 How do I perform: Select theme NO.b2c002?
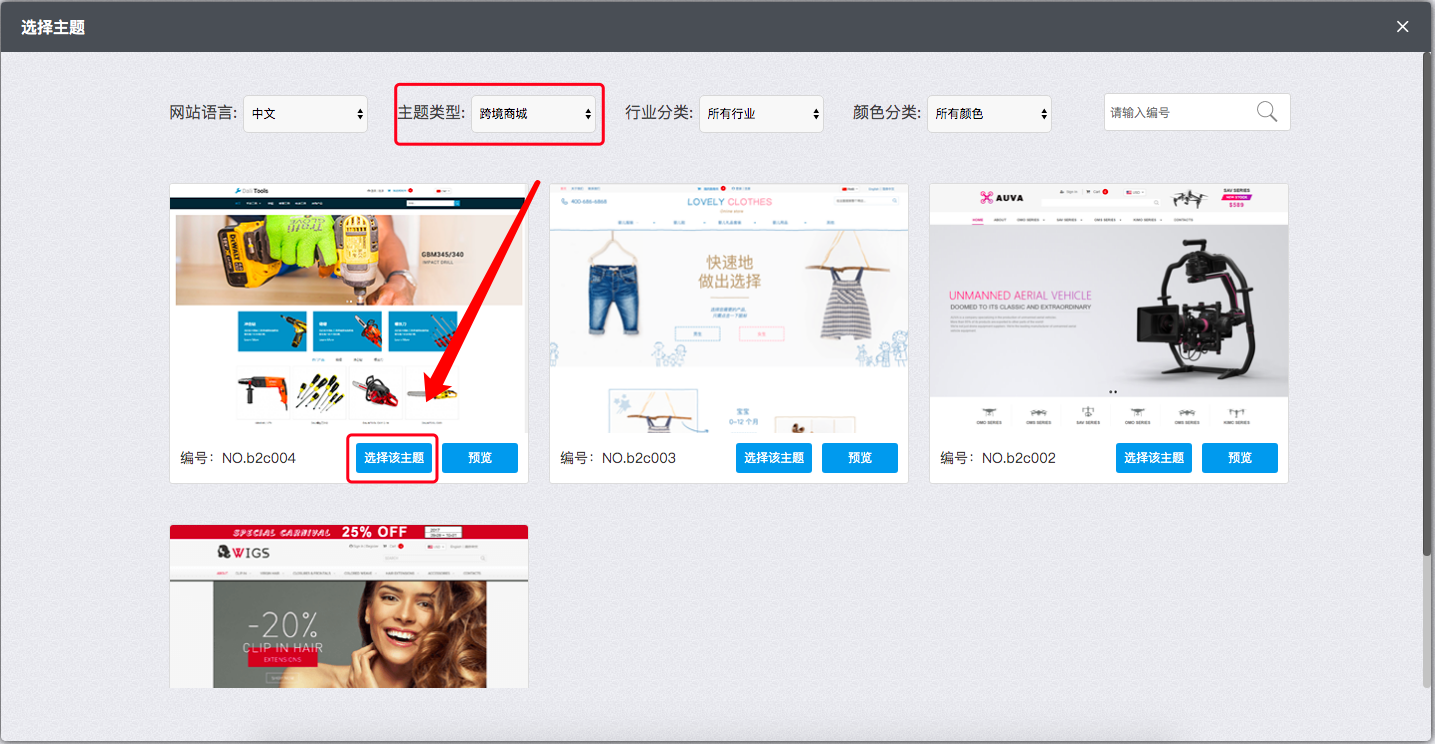[x=1154, y=458]
